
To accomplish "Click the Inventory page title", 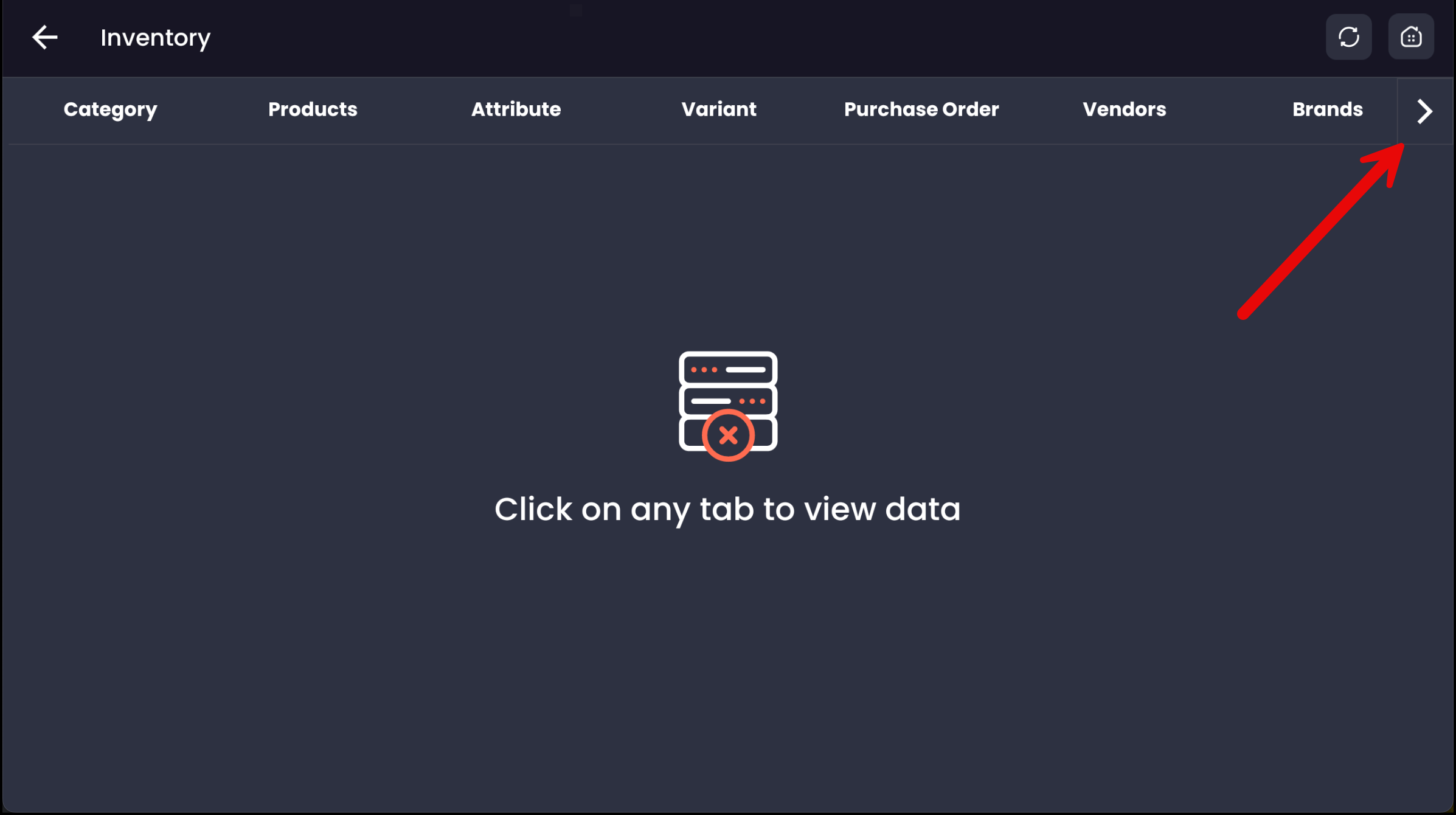I will click(155, 38).
